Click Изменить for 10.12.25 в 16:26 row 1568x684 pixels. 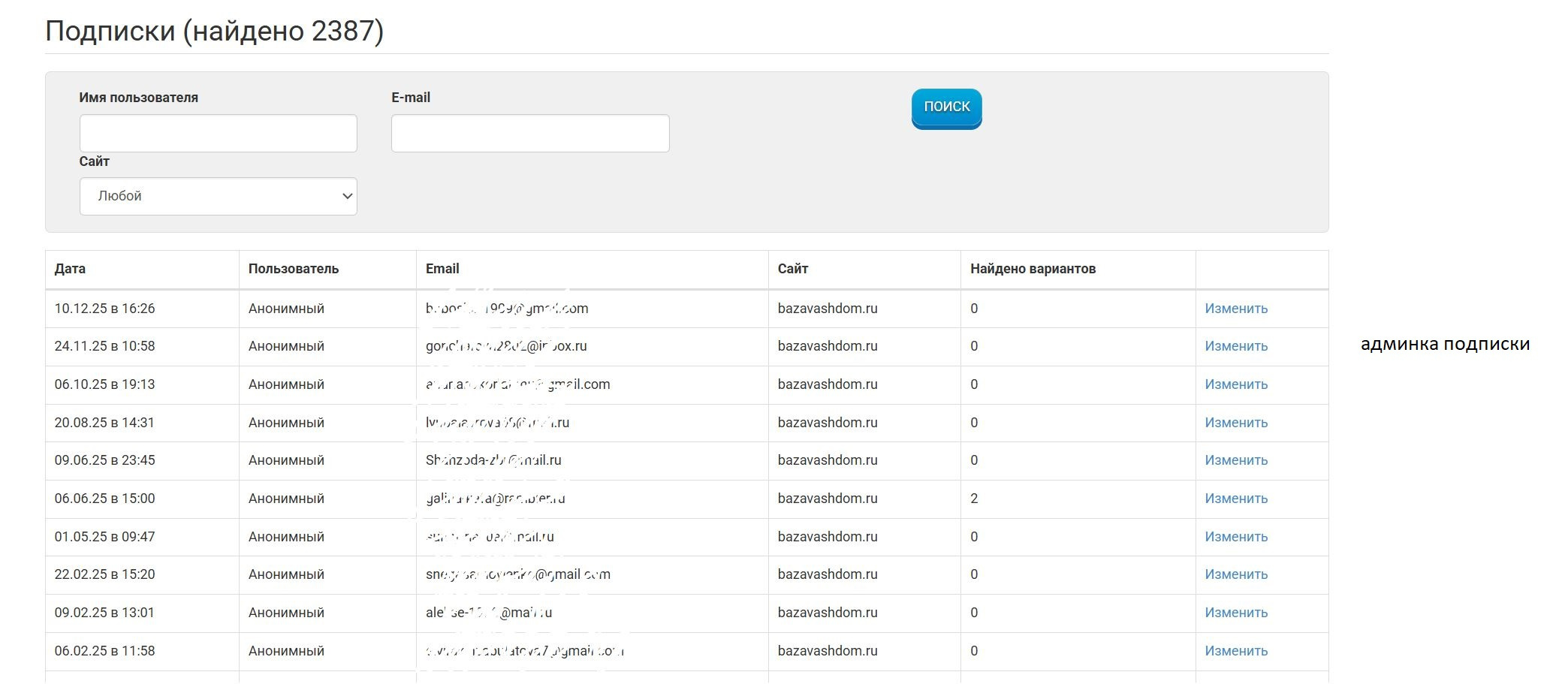click(1236, 309)
